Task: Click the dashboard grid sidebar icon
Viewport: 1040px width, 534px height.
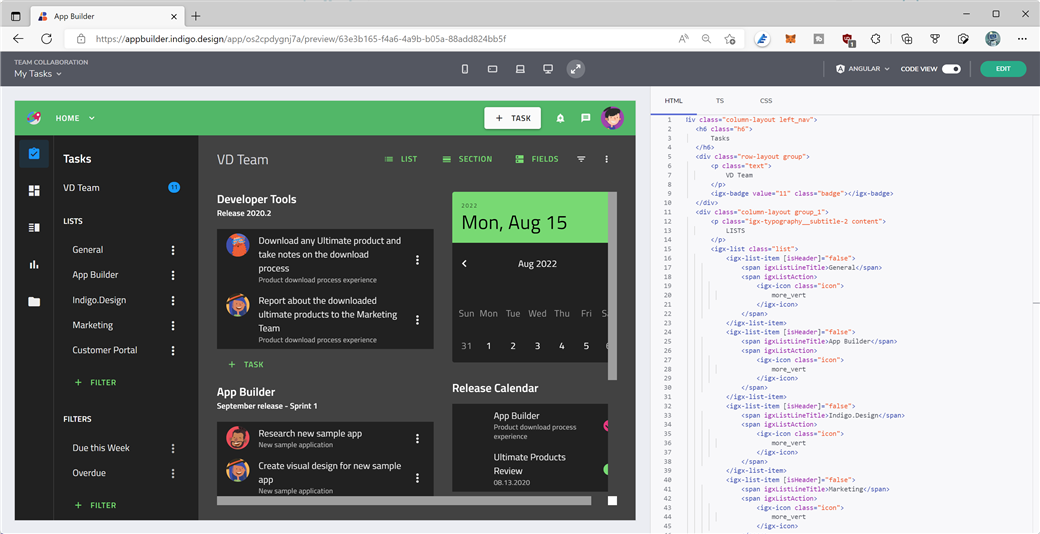Action: click(x=34, y=191)
